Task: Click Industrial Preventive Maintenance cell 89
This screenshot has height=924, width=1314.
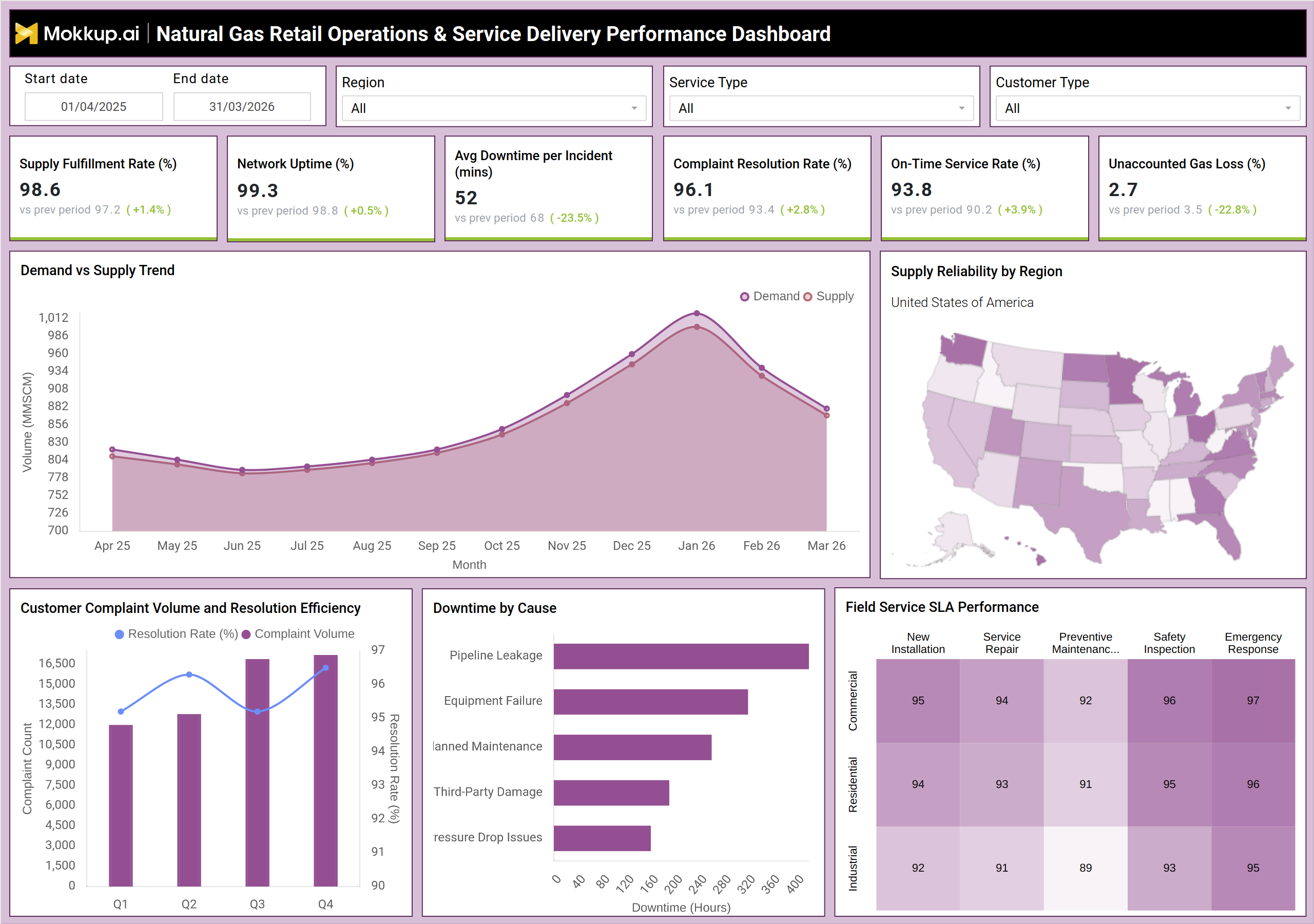Action: [1086, 868]
